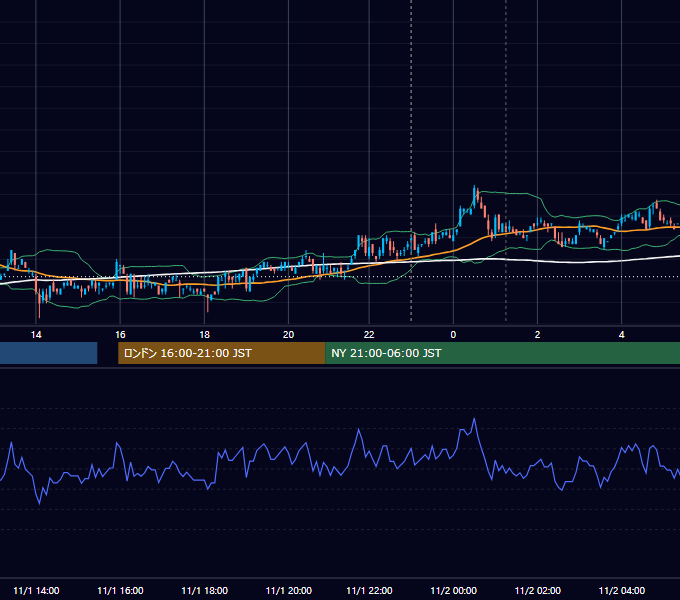The width and height of the screenshot is (680, 600).
Task: Click the 20 hour label on the price chart axis
Action: [288, 335]
